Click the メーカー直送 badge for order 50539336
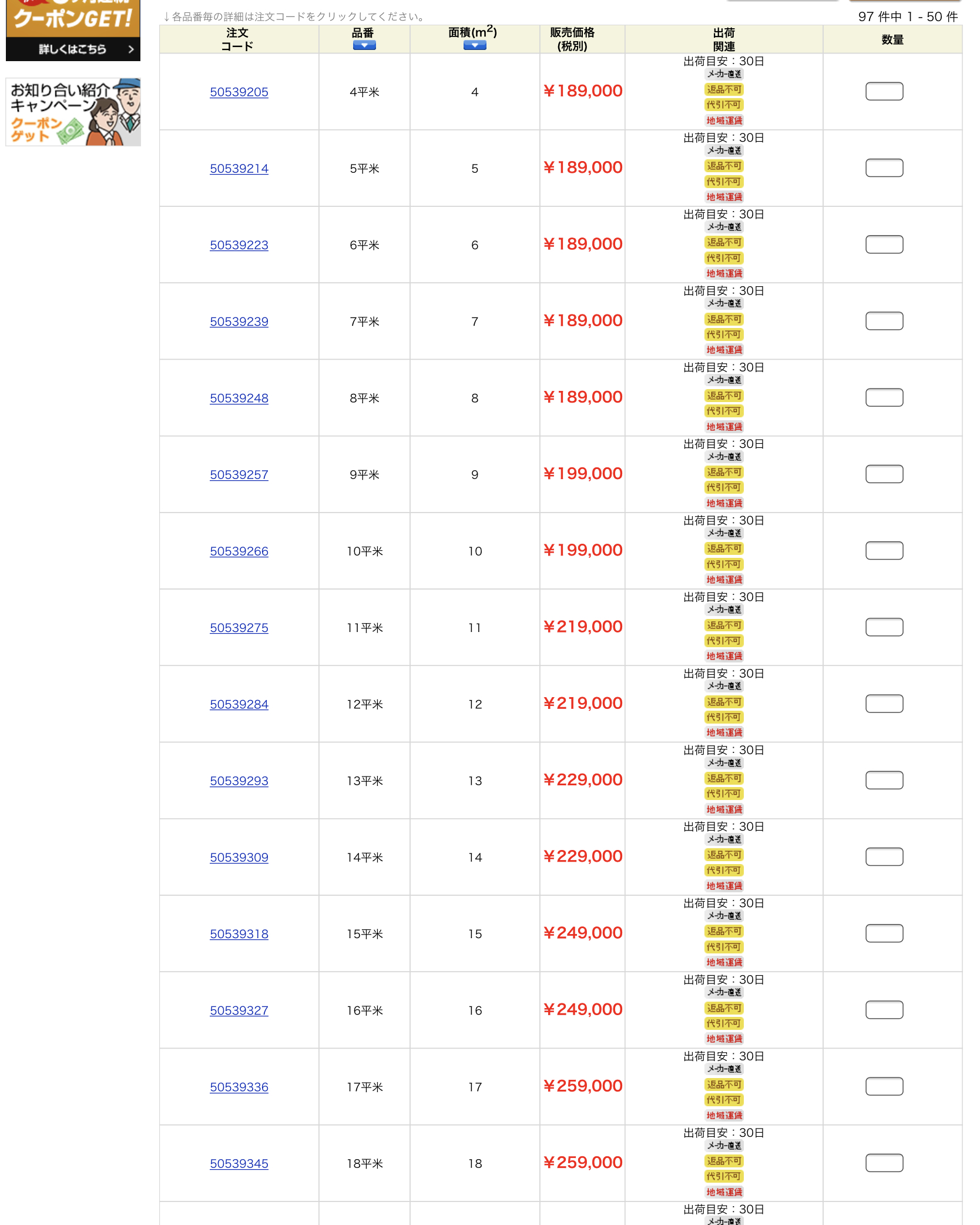The width and height of the screenshot is (980, 1225). (724, 1069)
